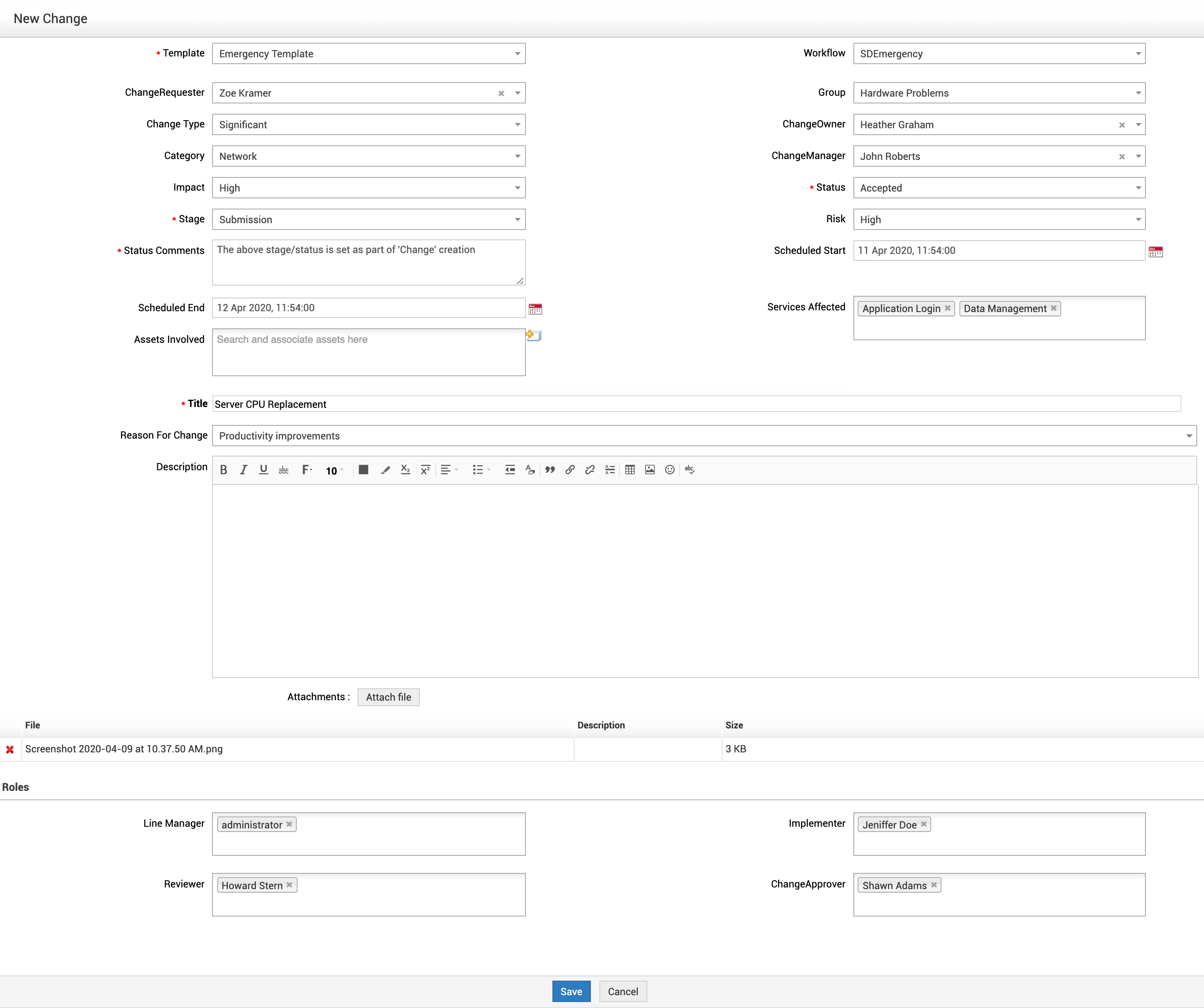Click the insert image icon
Screen dimensions: 1204x1008
pyautogui.click(x=649, y=470)
